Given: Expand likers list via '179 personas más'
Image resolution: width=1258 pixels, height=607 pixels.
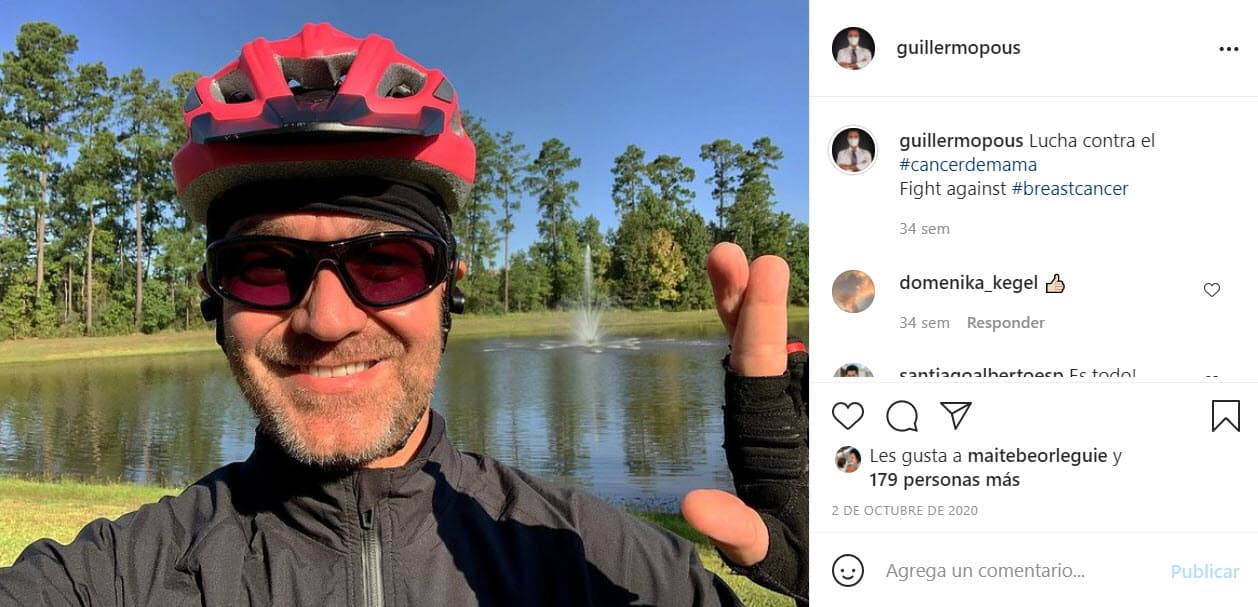Looking at the screenshot, I should [946, 479].
